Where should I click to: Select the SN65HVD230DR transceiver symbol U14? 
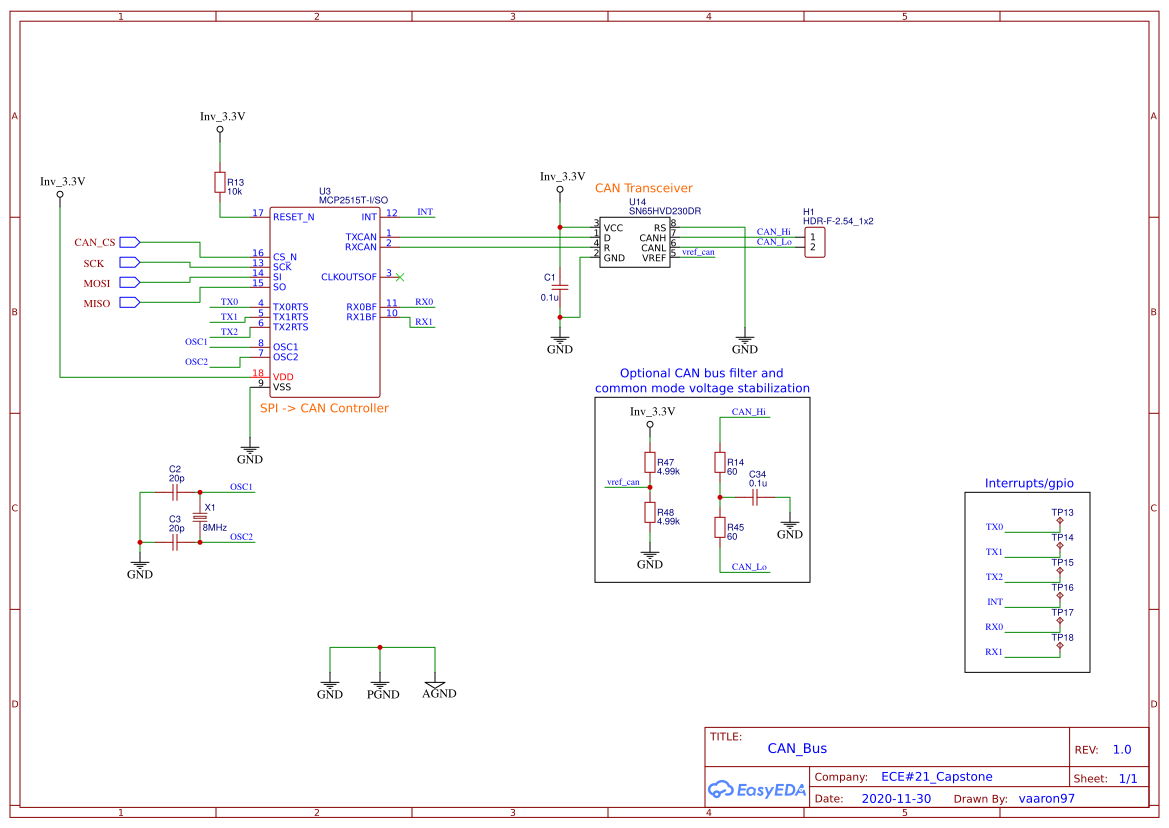click(633, 240)
